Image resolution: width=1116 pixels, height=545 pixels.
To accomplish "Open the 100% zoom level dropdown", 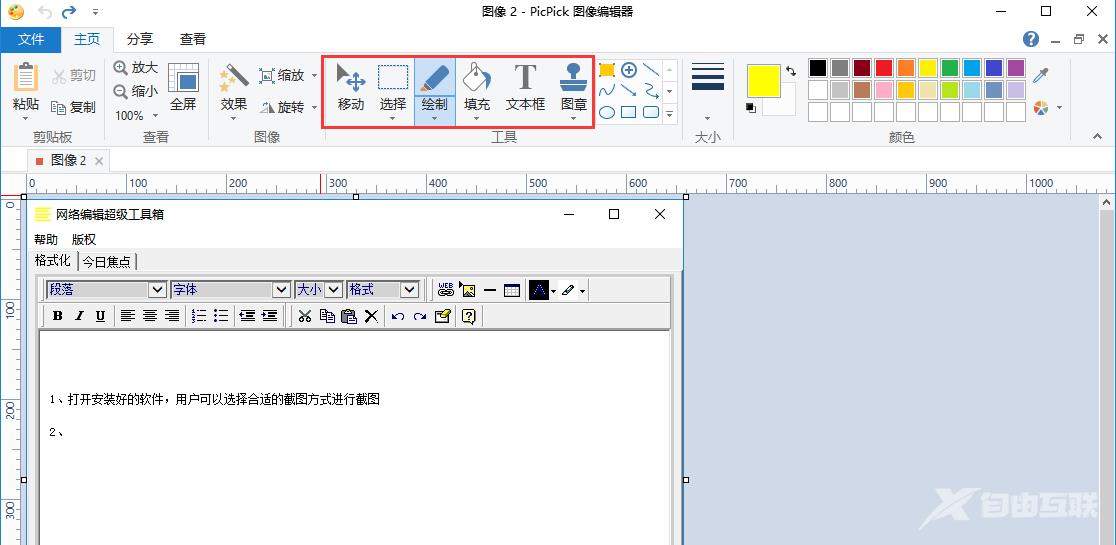I will (x=155, y=115).
